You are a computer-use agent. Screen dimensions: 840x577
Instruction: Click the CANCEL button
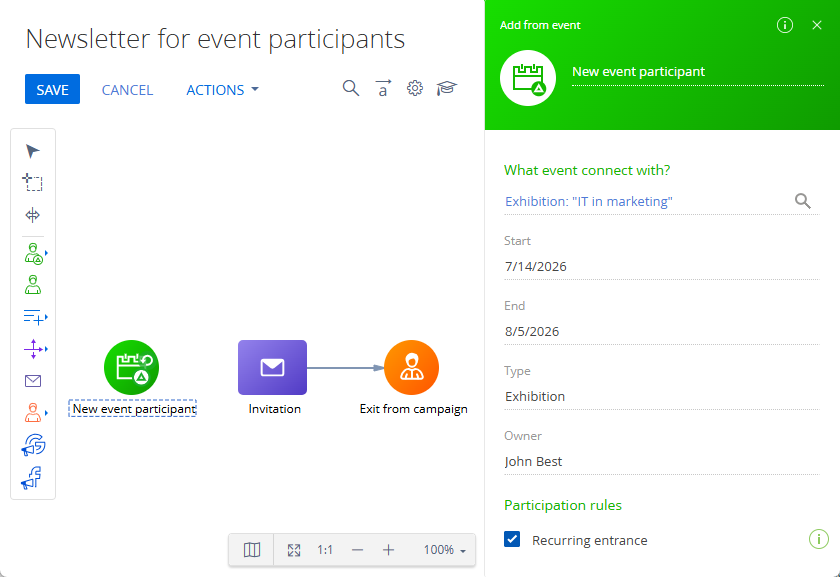(x=128, y=90)
